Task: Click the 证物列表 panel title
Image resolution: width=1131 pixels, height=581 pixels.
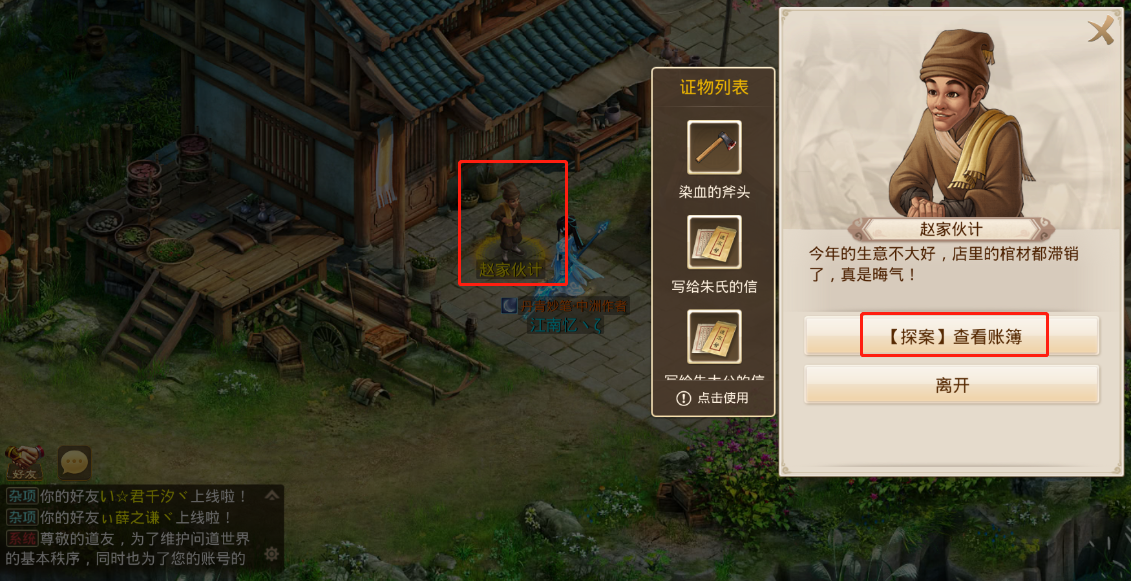Action: click(714, 88)
